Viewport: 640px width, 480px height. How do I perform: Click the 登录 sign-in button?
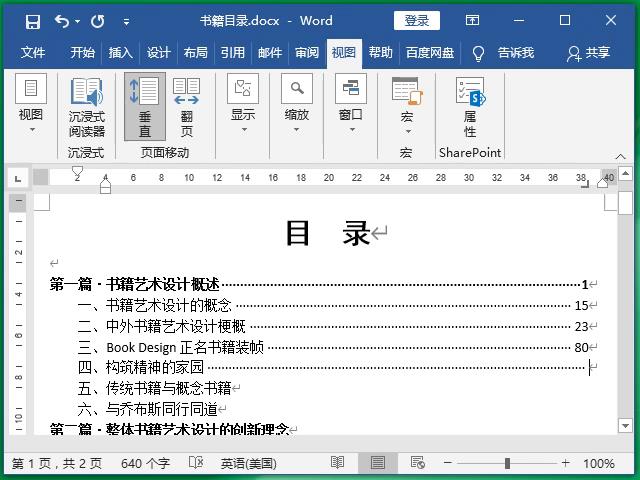coord(417,20)
